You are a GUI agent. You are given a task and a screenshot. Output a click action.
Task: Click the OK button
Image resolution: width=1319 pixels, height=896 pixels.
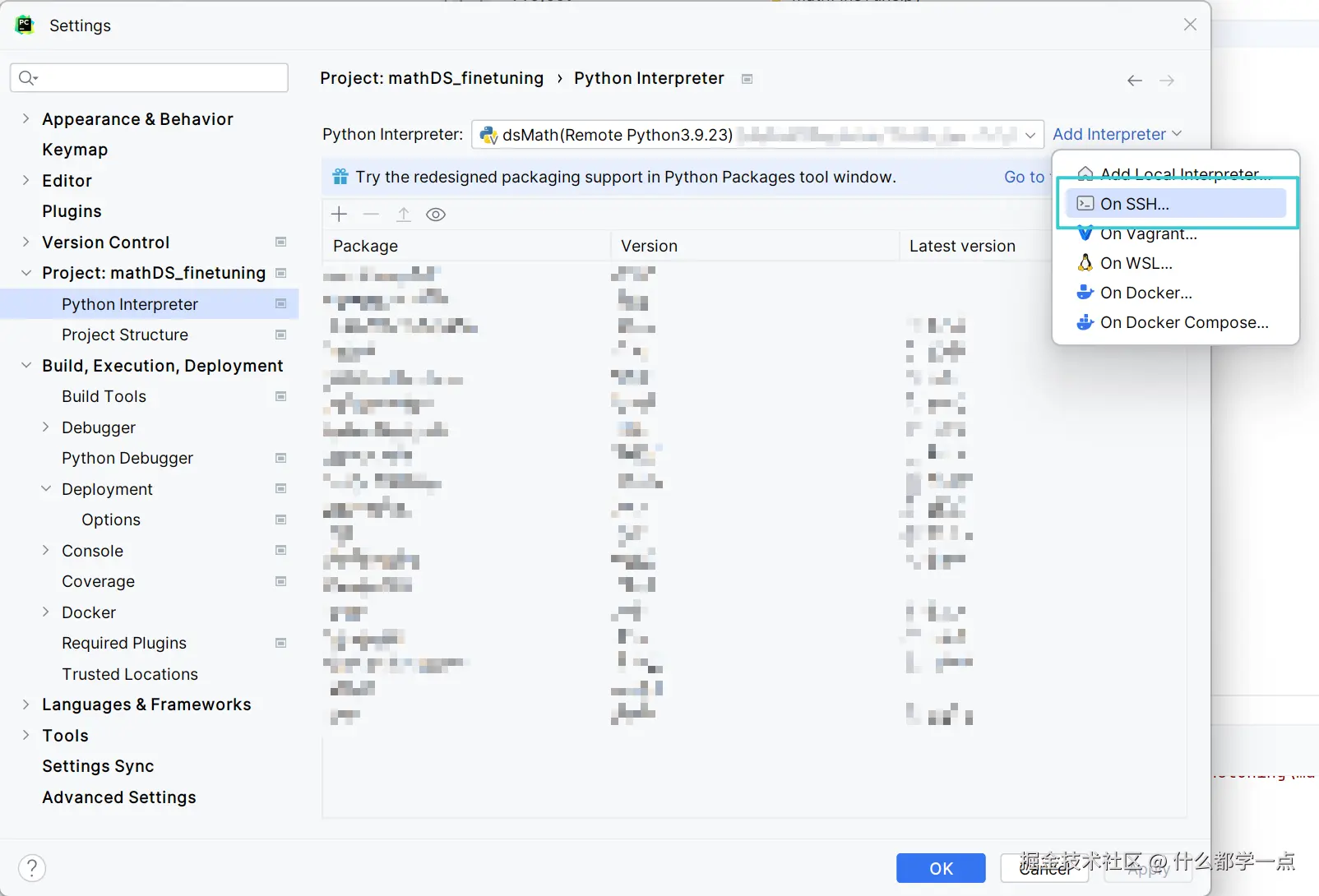pos(941,868)
